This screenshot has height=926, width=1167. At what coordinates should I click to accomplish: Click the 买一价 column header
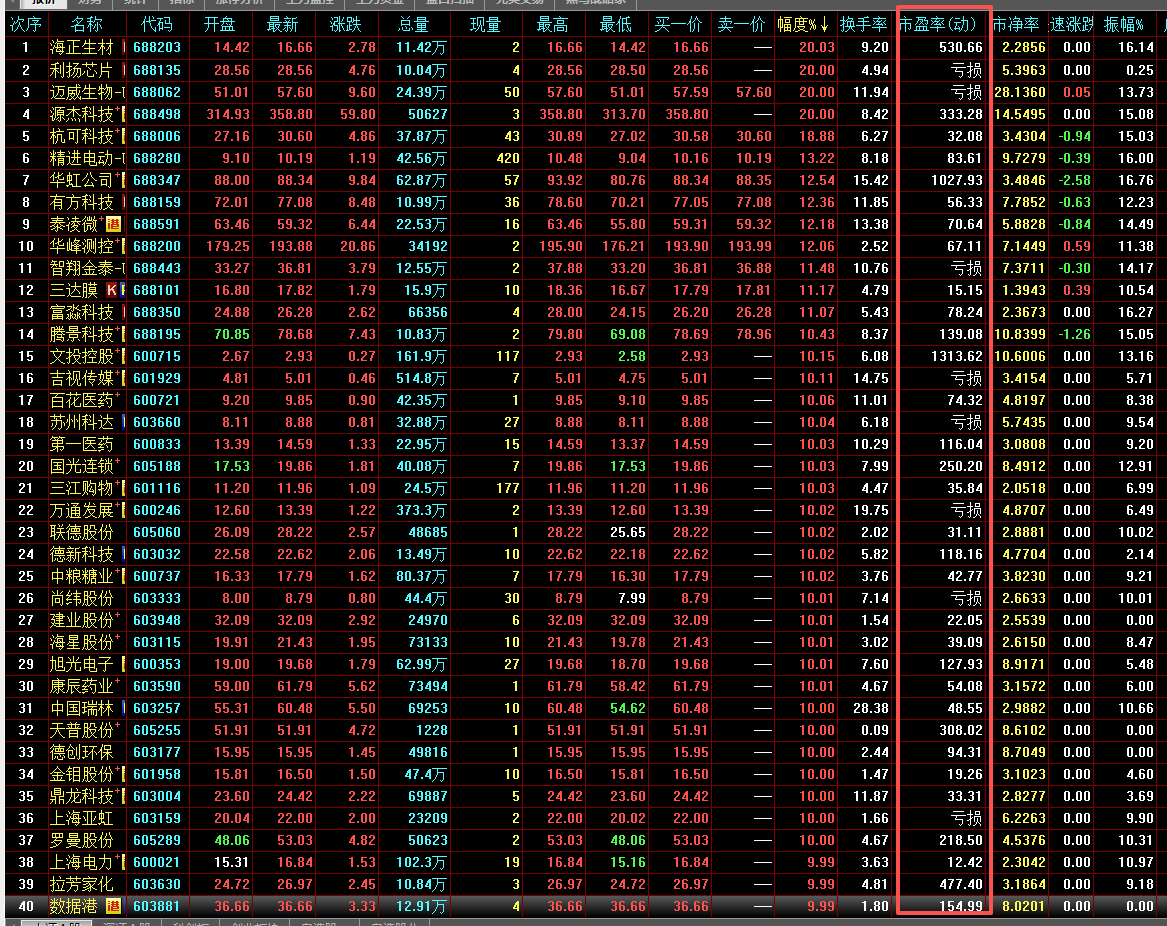coord(678,25)
